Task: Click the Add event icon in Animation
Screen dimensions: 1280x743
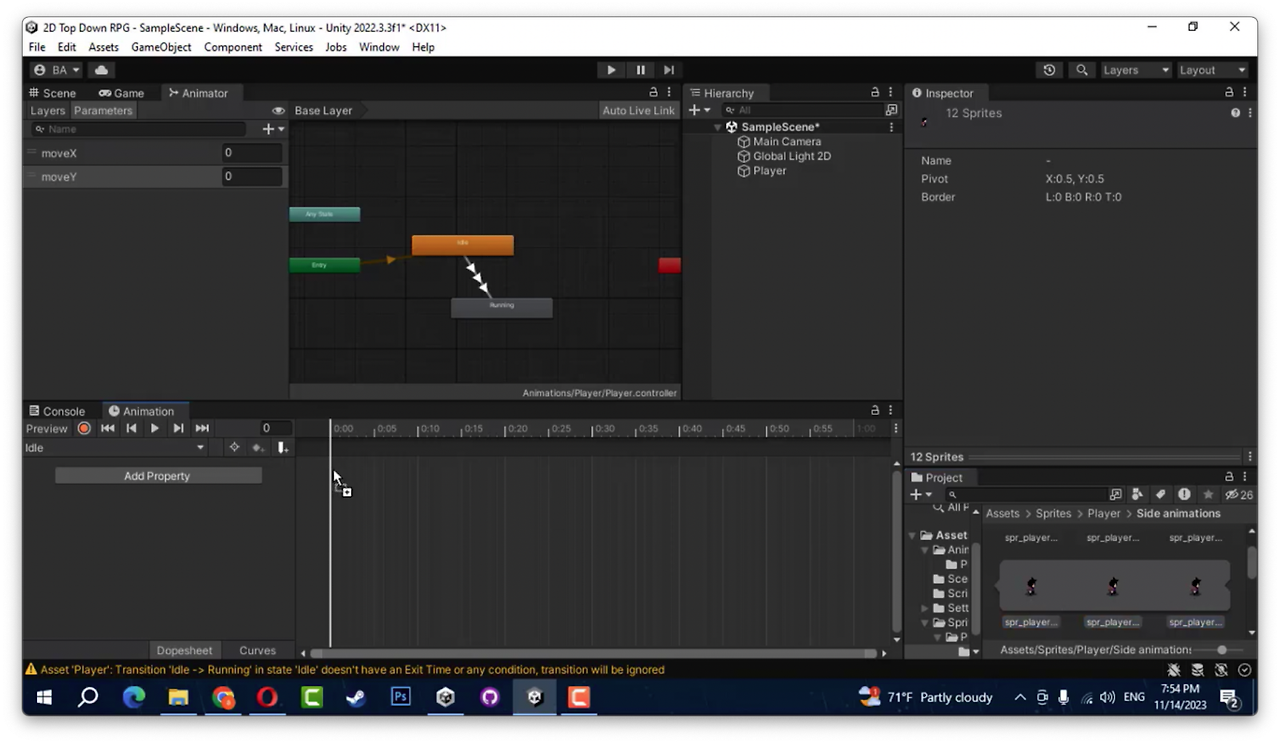Action: coord(283,448)
